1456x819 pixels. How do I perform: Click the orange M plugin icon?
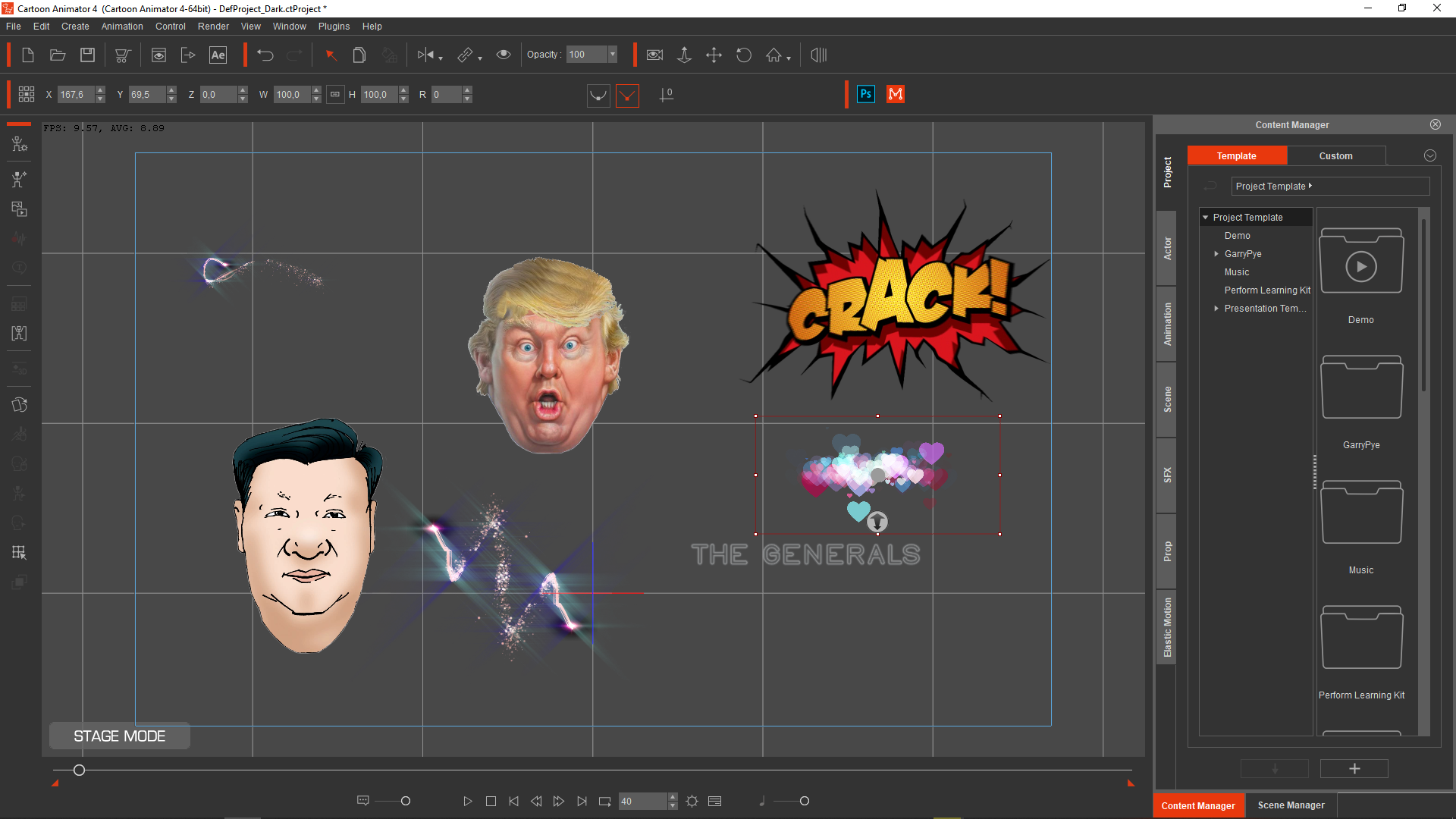(x=896, y=94)
